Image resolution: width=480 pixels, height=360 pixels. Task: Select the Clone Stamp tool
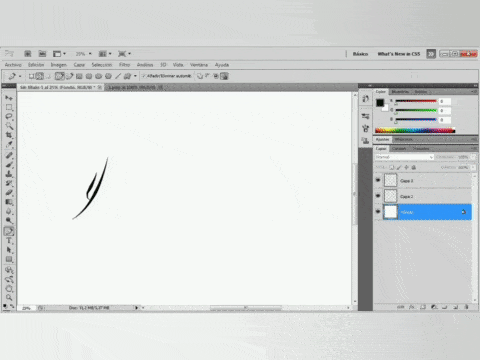9,174
